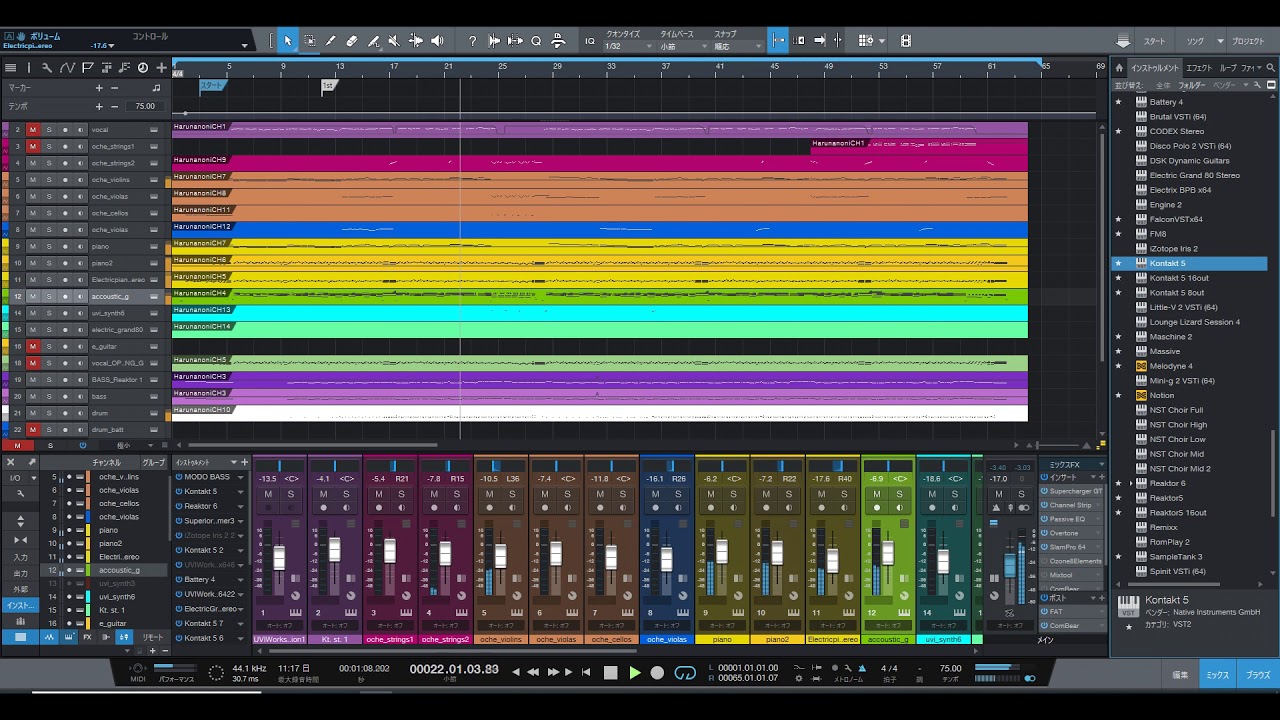Solo the piano track
This screenshot has width=1280, height=720.
tap(48, 246)
